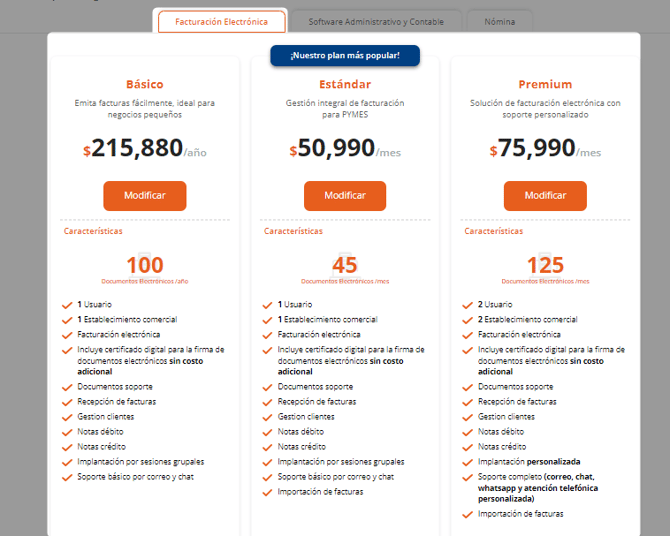Viewport: 670px width, 536px height.
Task: Click checkmark icon beside '2 Usuario' in Premium
Action: point(467,305)
